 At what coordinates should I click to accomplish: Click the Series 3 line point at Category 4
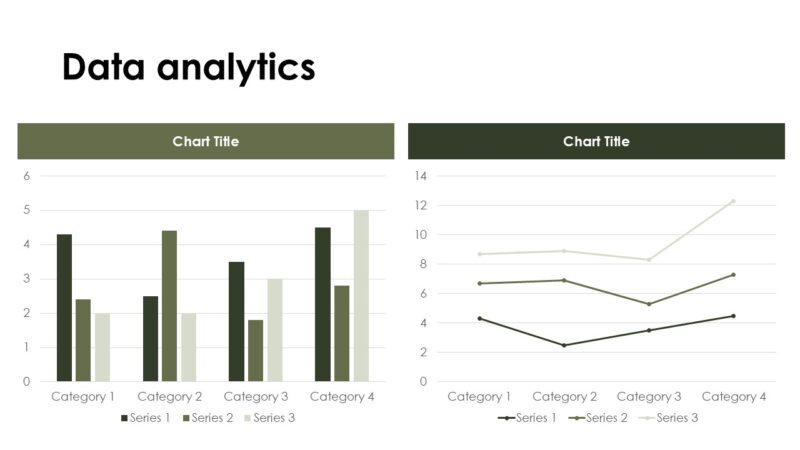point(733,201)
